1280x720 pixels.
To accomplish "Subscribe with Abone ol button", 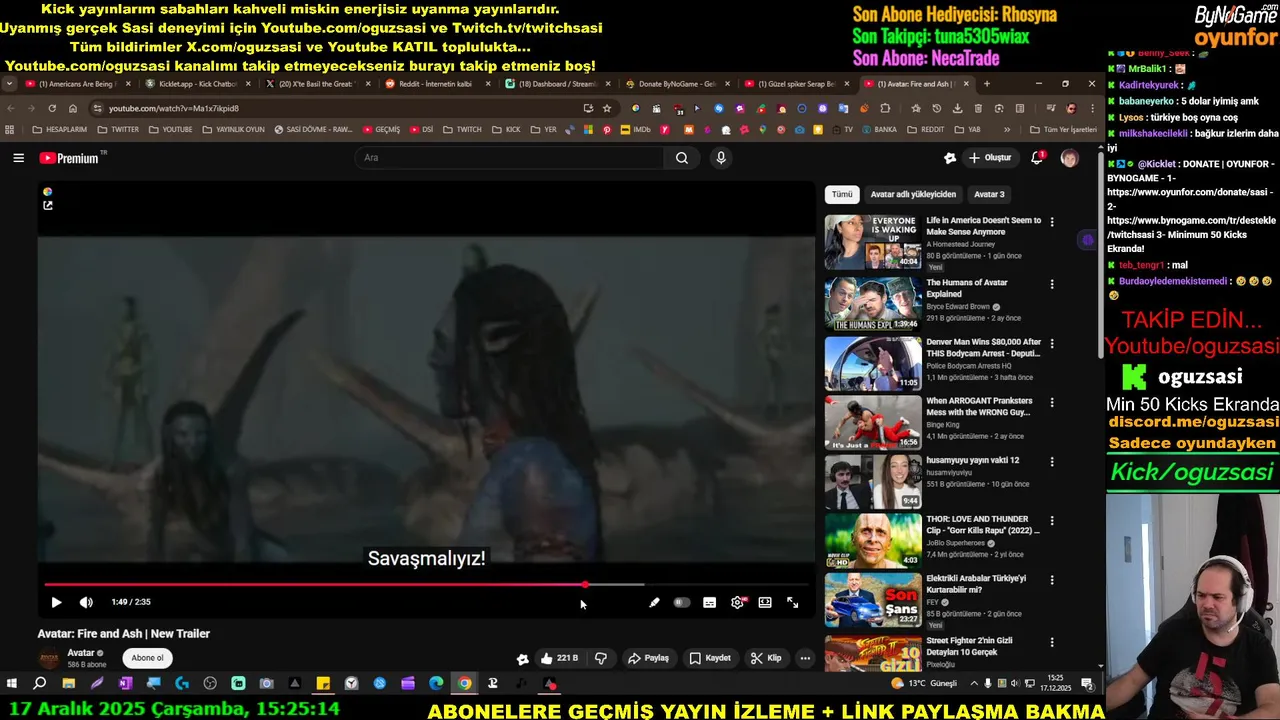I will [147, 658].
